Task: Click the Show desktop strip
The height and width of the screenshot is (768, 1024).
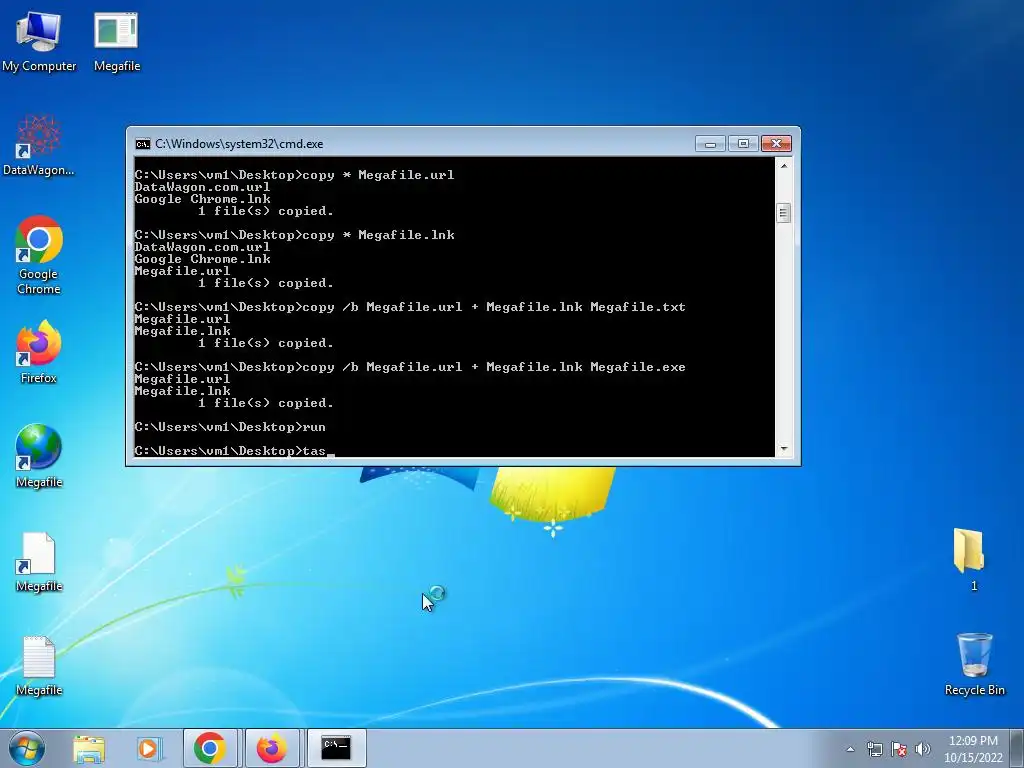Action: [x=1017, y=748]
